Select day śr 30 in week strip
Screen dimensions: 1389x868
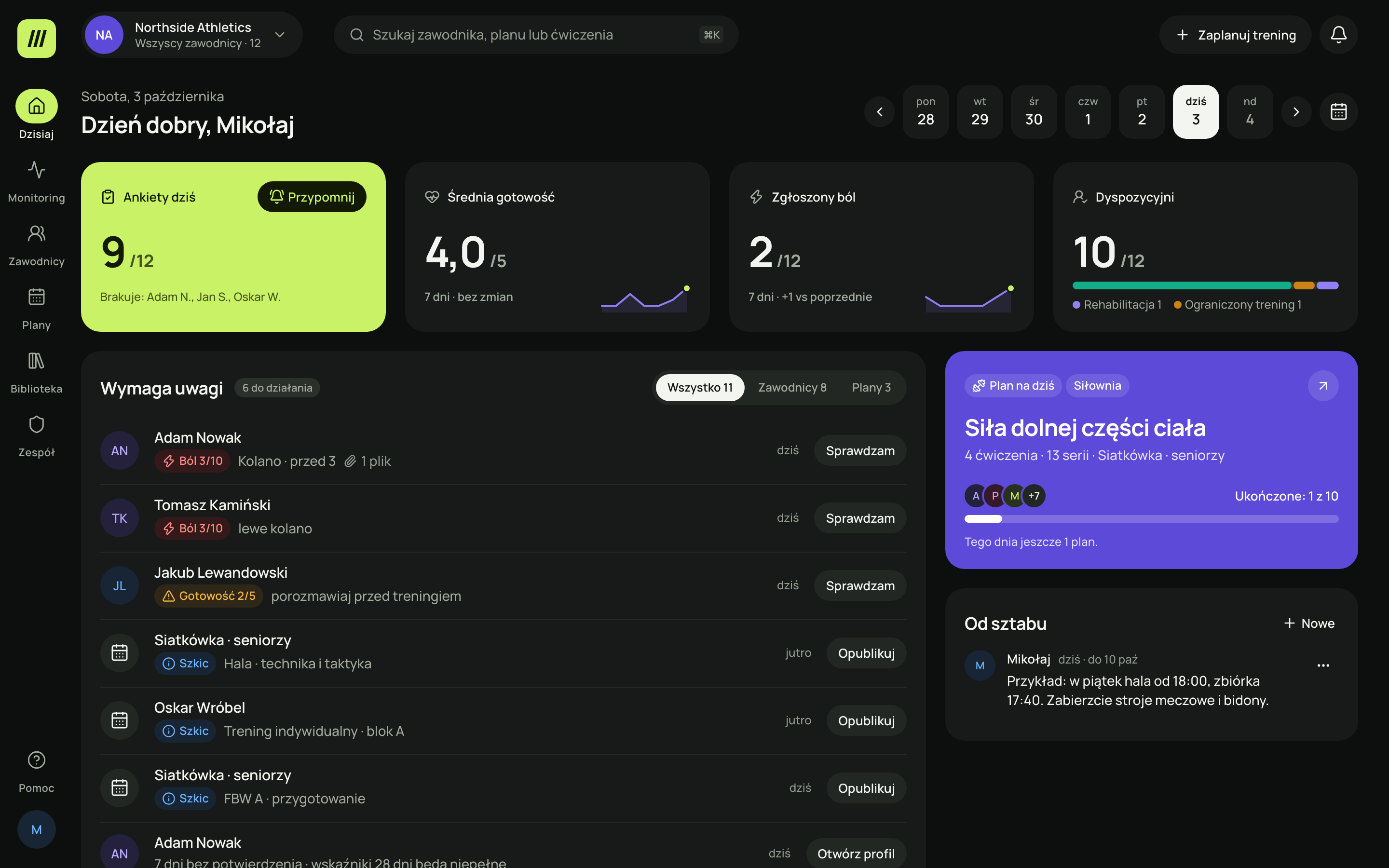tap(1034, 112)
